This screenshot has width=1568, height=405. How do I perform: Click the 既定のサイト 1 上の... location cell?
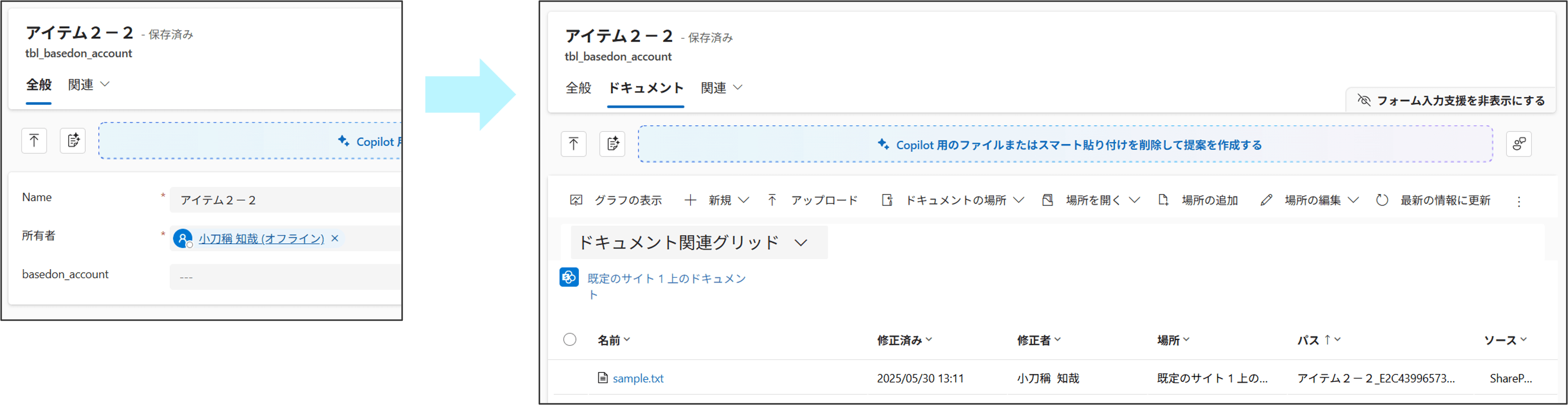point(1212,378)
